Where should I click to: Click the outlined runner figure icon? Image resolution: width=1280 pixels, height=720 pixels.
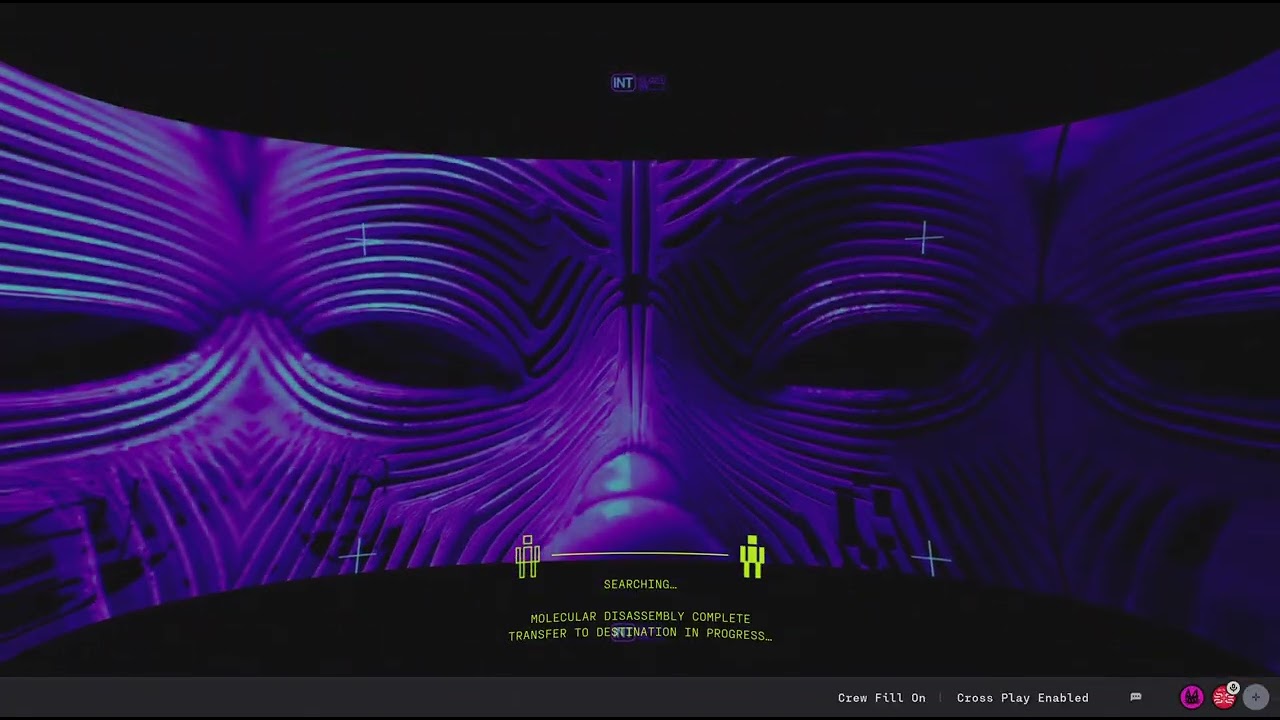pyautogui.click(x=527, y=556)
